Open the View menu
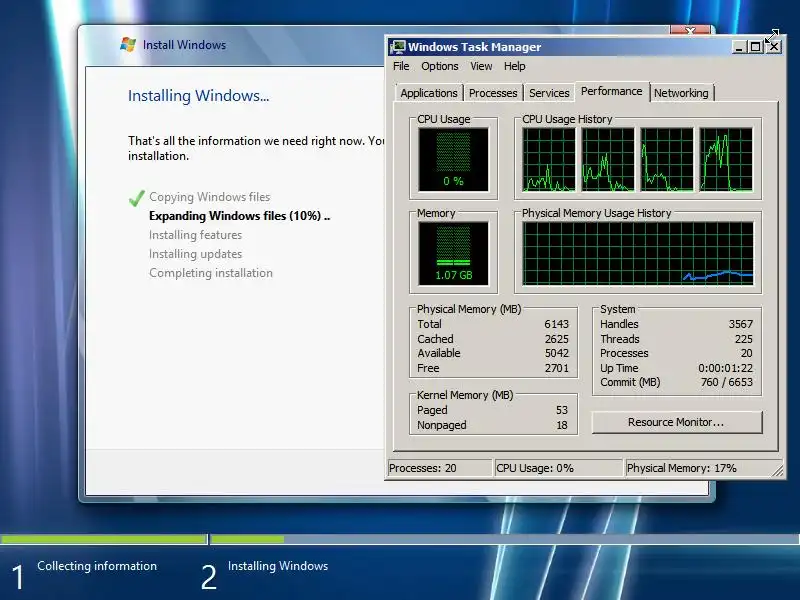 point(481,66)
